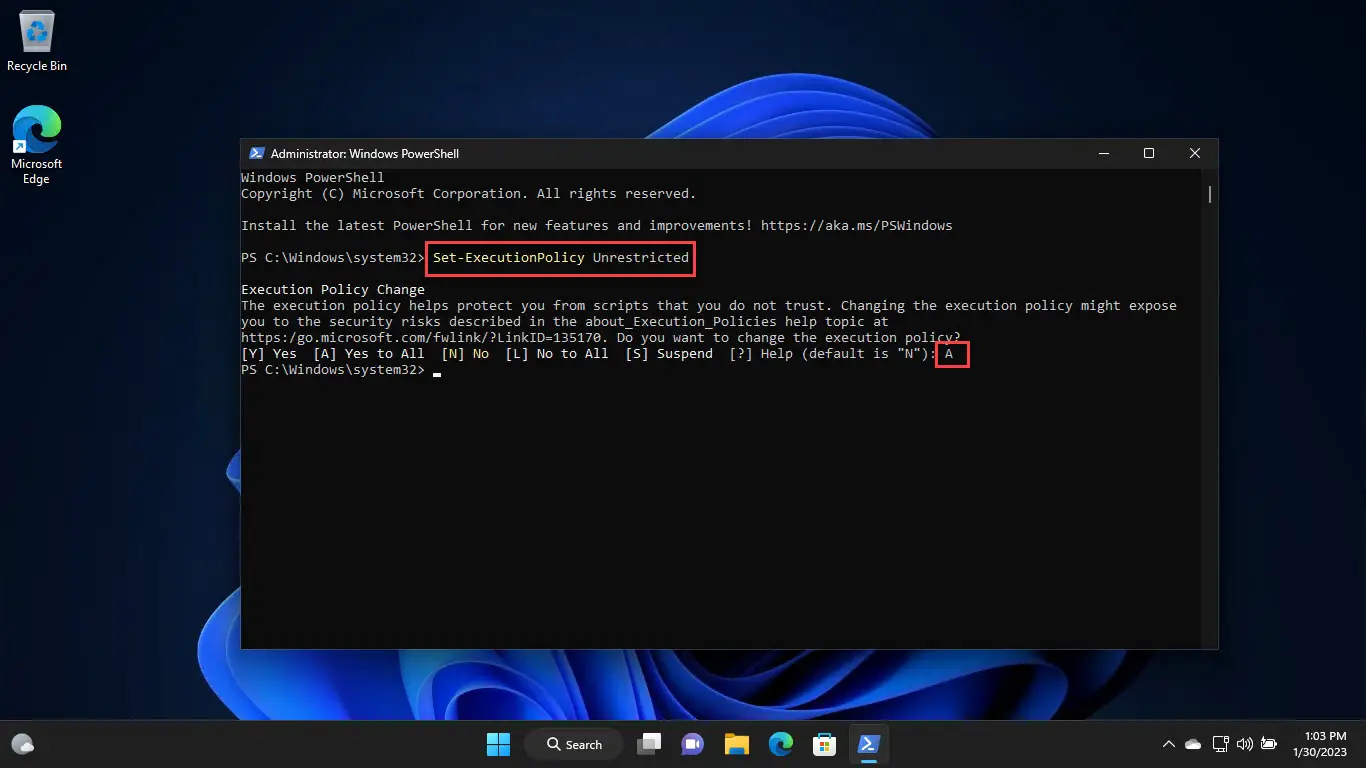Image resolution: width=1366 pixels, height=768 pixels.
Task: Click the OneDrive cloud tray icon
Action: click(x=1193, y=744)
